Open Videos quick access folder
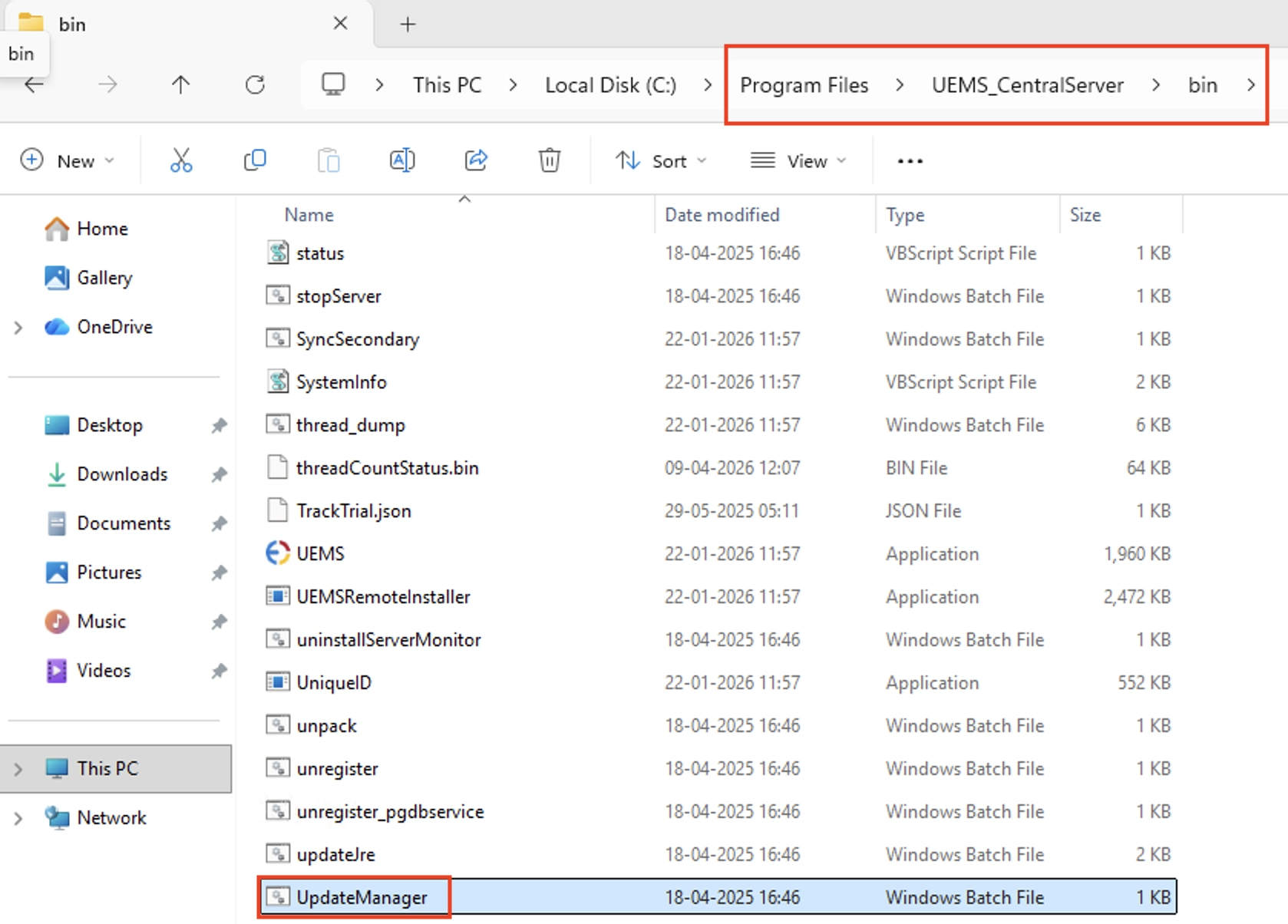 [104, 671]
